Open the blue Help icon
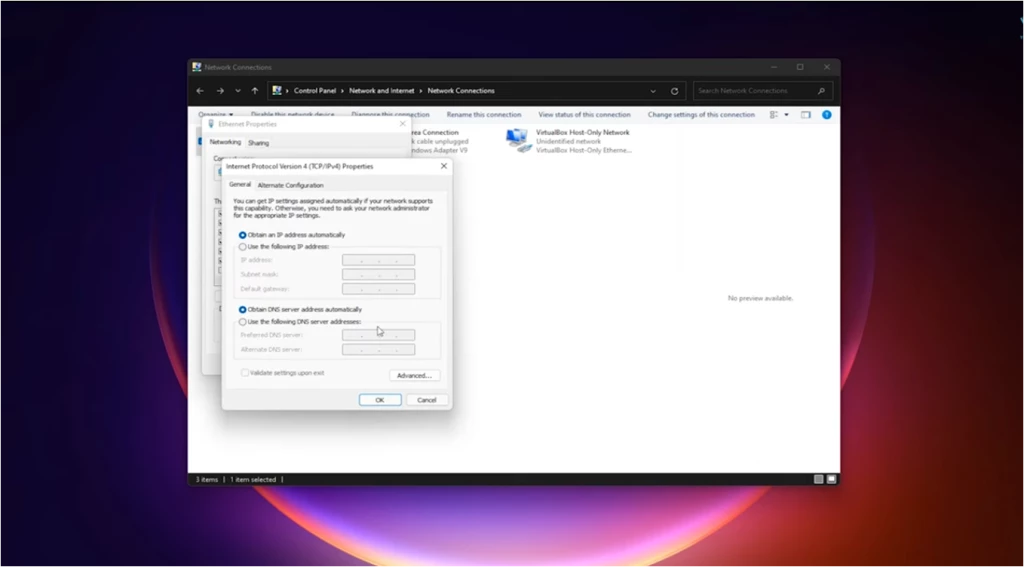 point(827,115)
